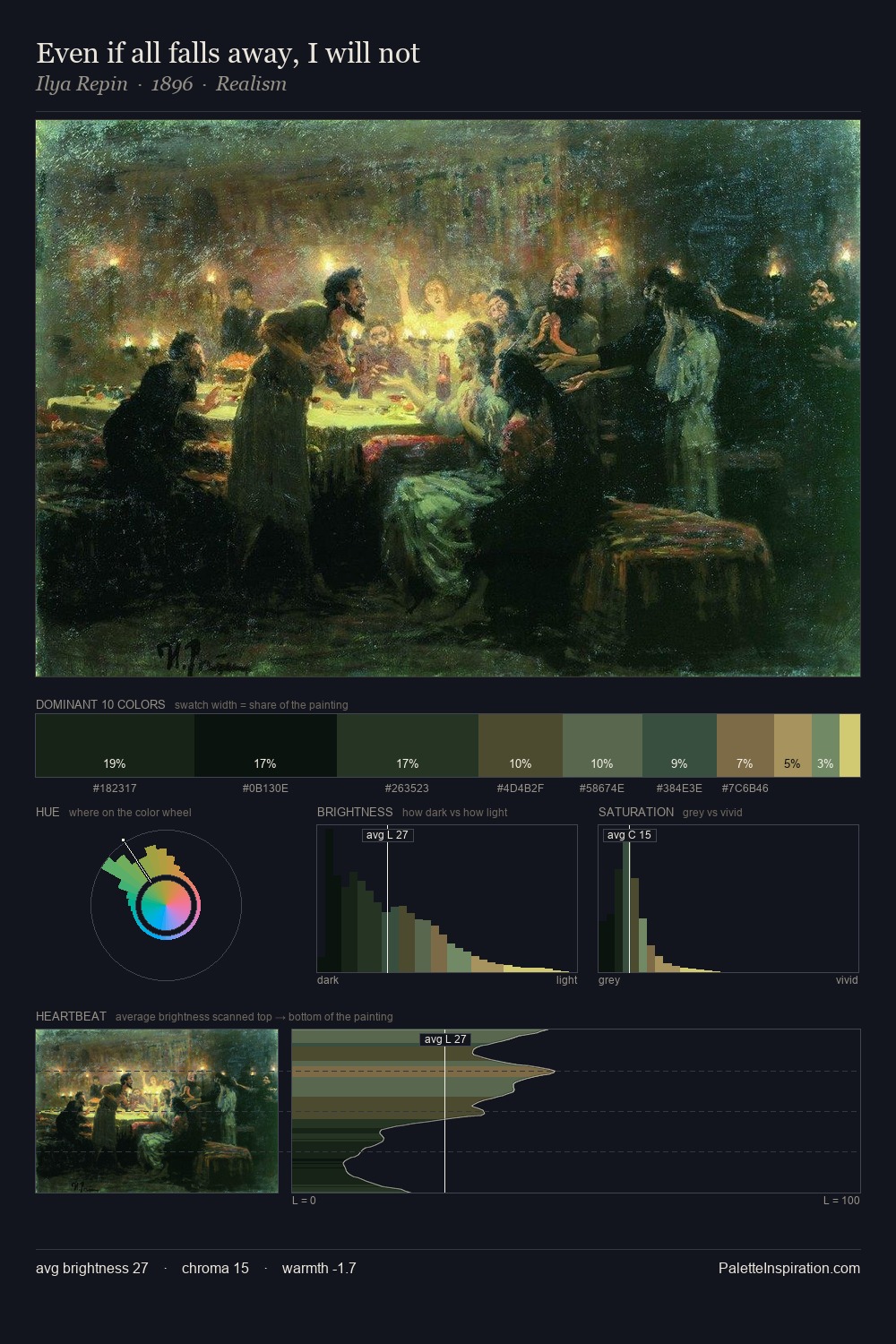Screen dimensions: 896x1344
Task: Click the hex label '#58674E'
Action: click(x=602, y=788)
